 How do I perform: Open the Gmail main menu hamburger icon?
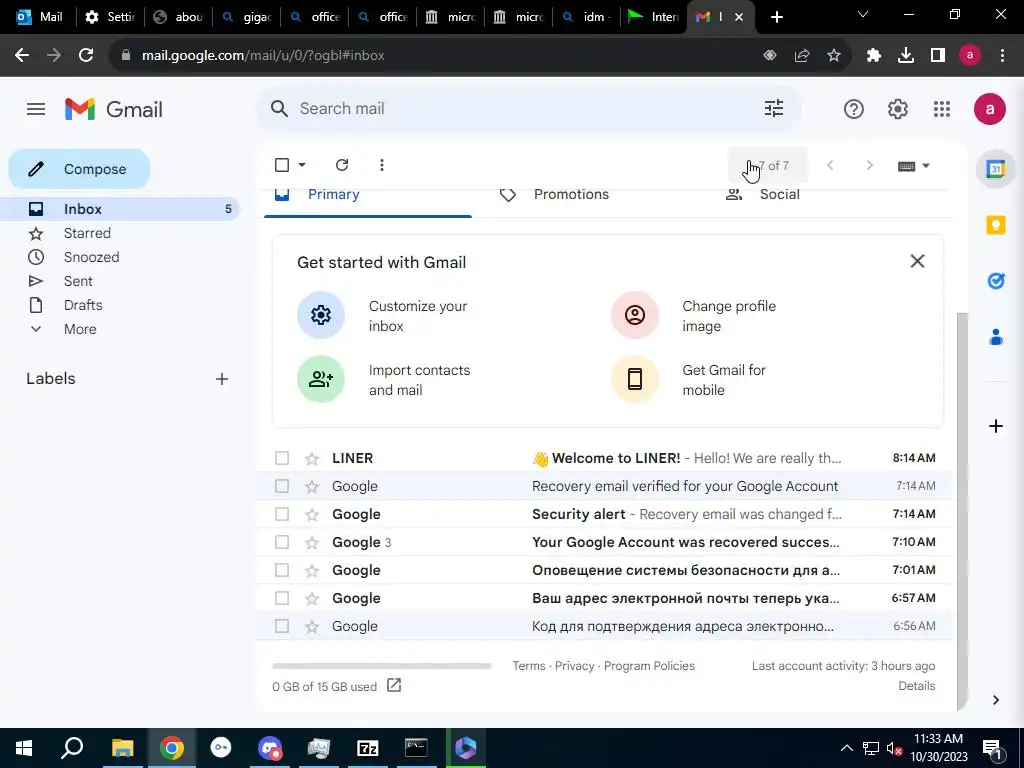click(x=36, y=109)
